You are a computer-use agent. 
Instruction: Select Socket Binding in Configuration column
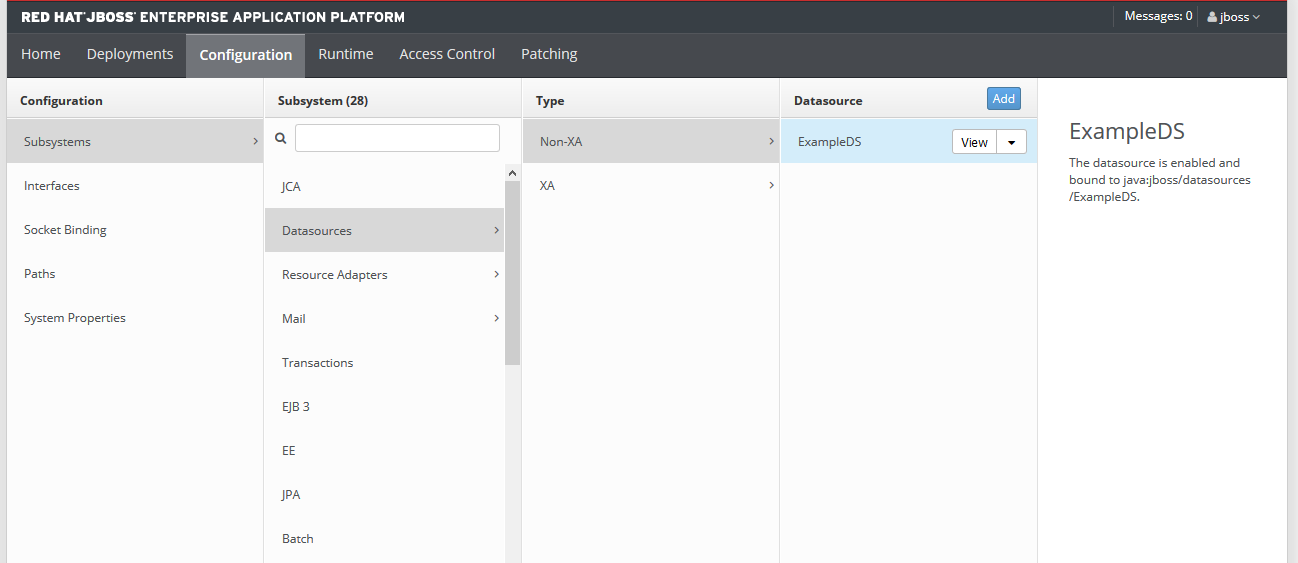pos(135,230)
